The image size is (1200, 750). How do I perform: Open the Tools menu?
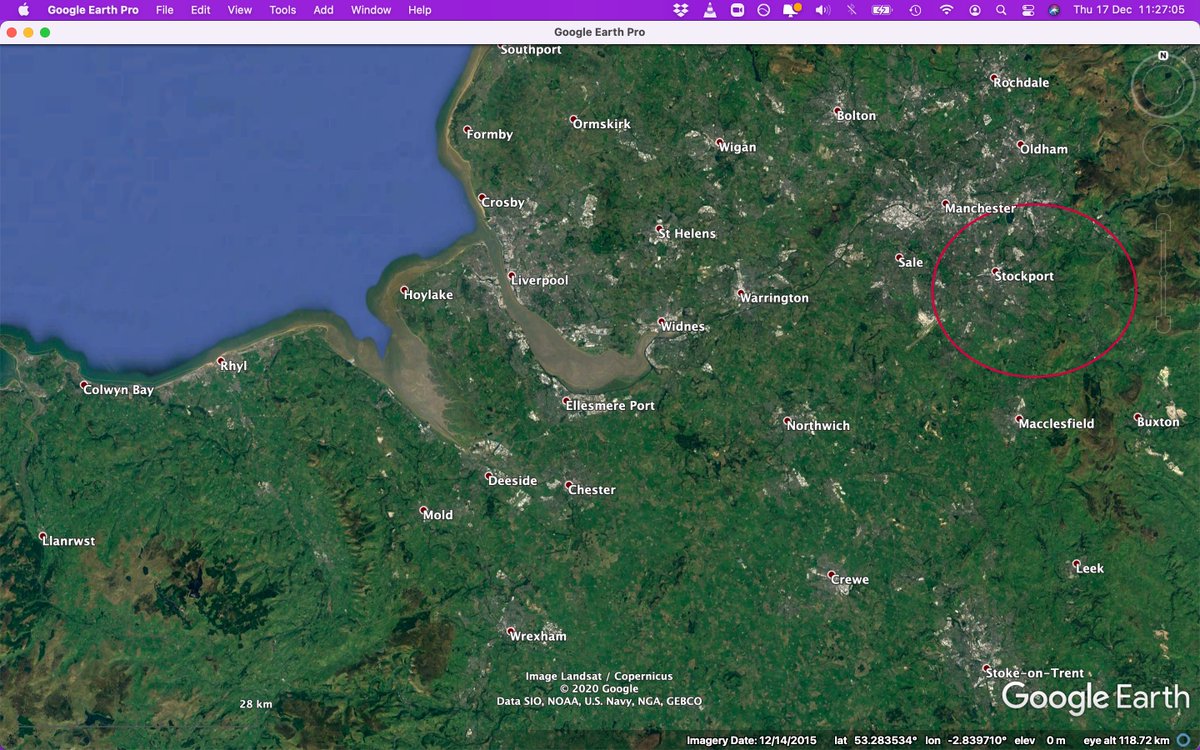pos(282,10)
